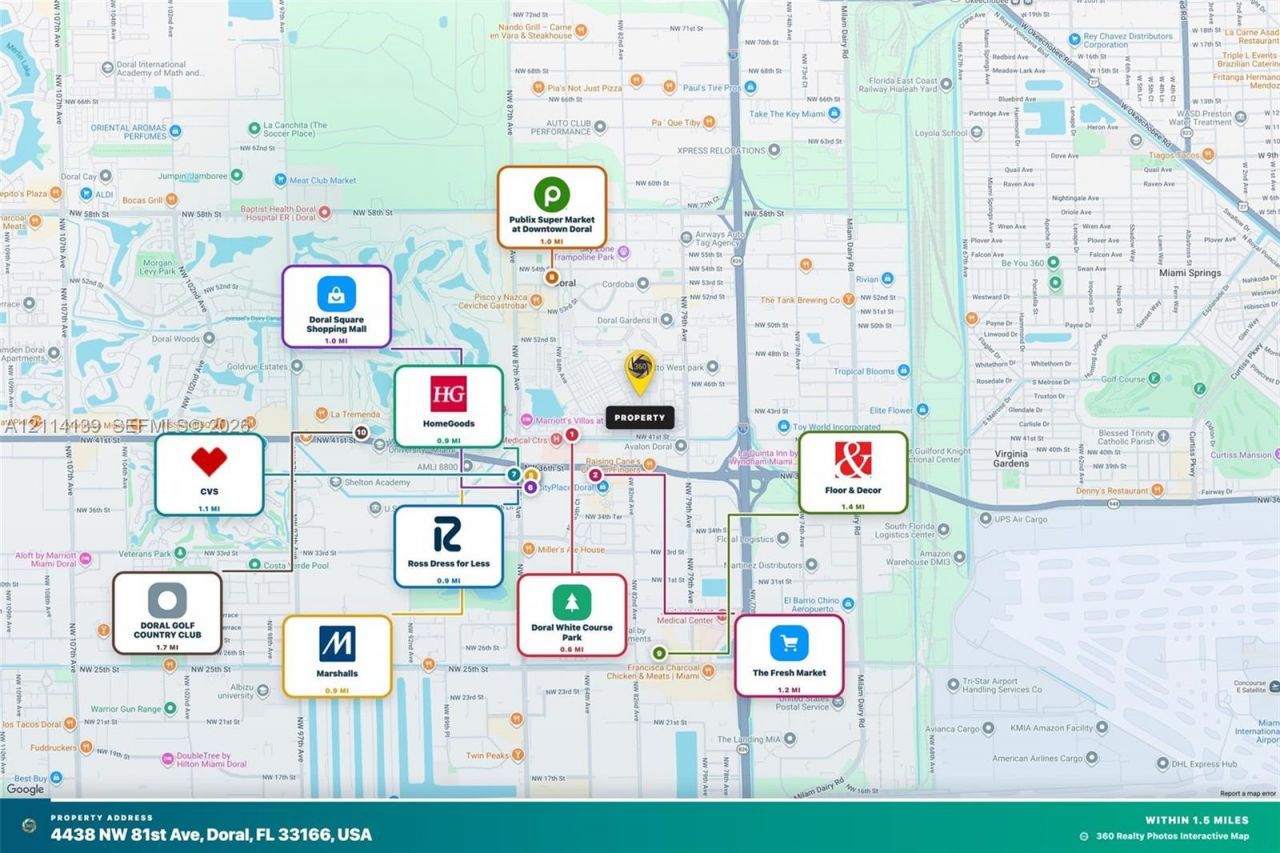Click the Google logo on the map

point(25,789)
